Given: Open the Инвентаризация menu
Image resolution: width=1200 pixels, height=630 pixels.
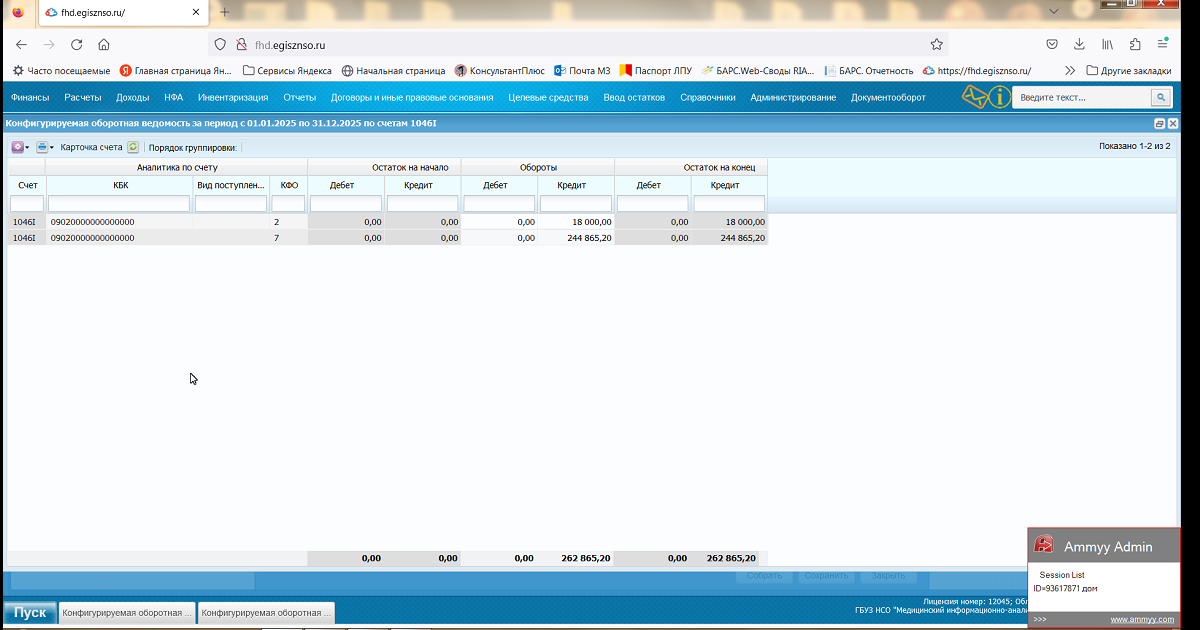Looking at the screenshot, I should [x=233, y=98].
